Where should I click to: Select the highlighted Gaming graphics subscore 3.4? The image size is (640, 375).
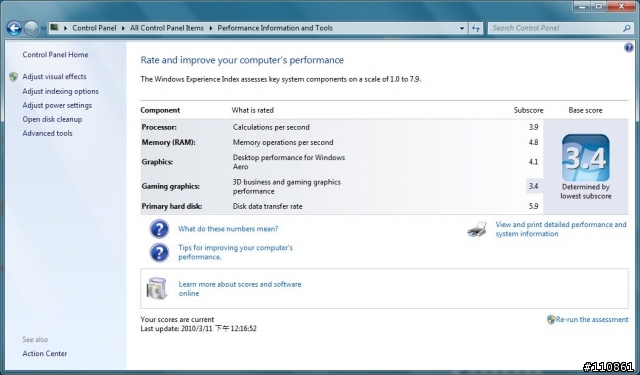coord(533,186)
